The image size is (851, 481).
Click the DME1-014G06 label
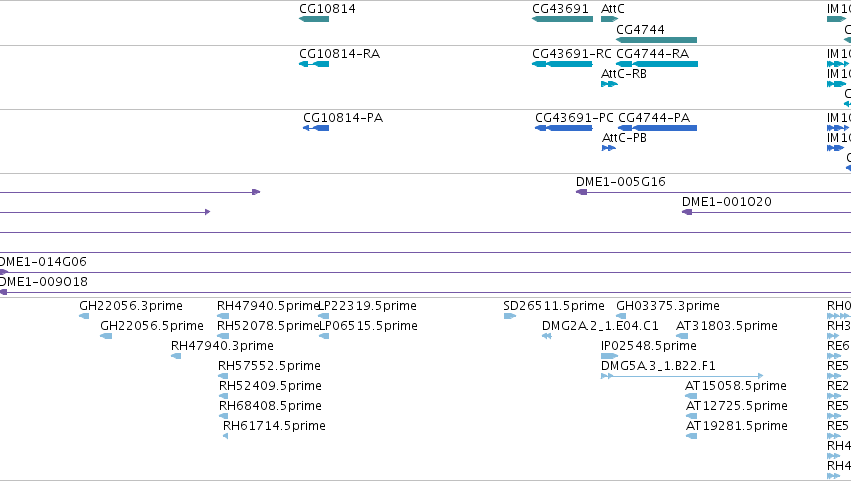(43, 262)
